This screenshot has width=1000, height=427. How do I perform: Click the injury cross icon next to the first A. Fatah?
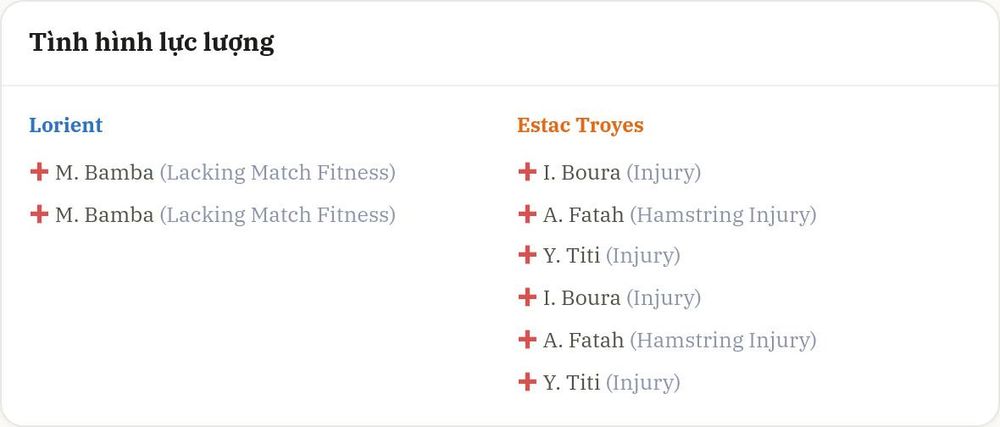527,214
